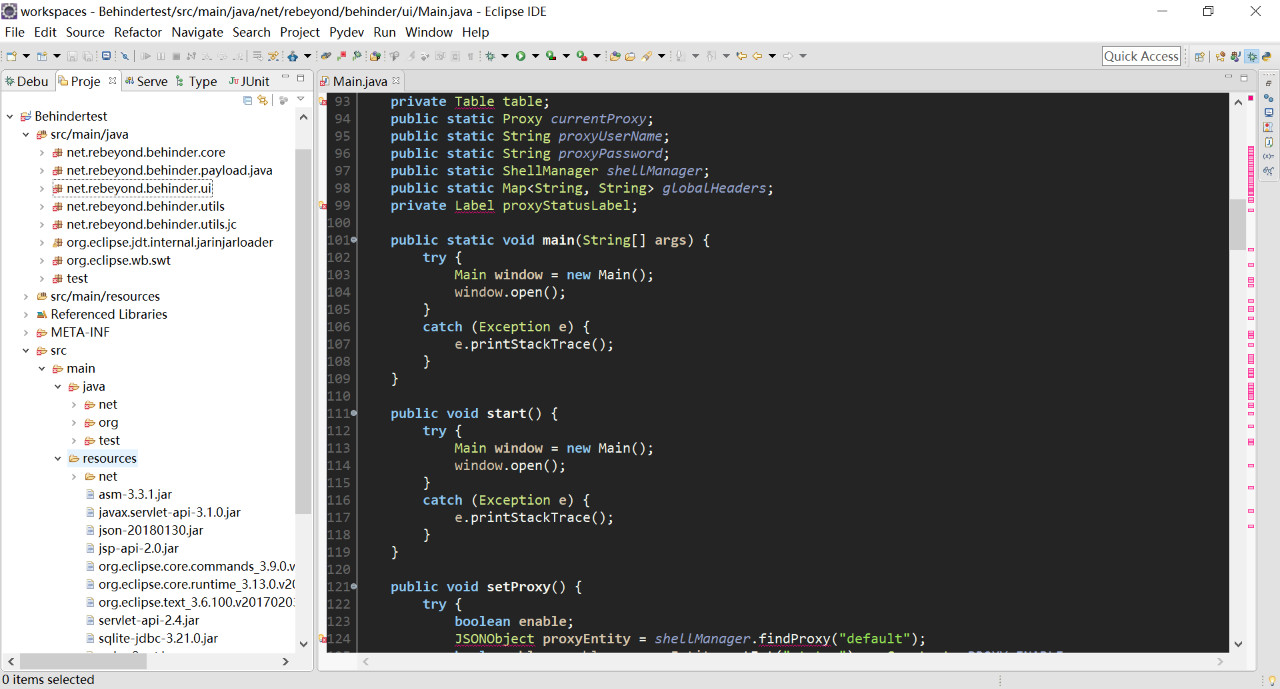Click the Coverage launch icon
The image size is (1280, 689).
550,56
